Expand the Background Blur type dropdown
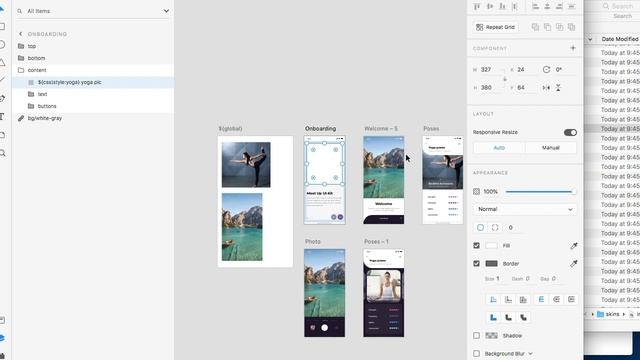Screen dimensions: 640x360 pyautogui.click(x=530, y=353)
